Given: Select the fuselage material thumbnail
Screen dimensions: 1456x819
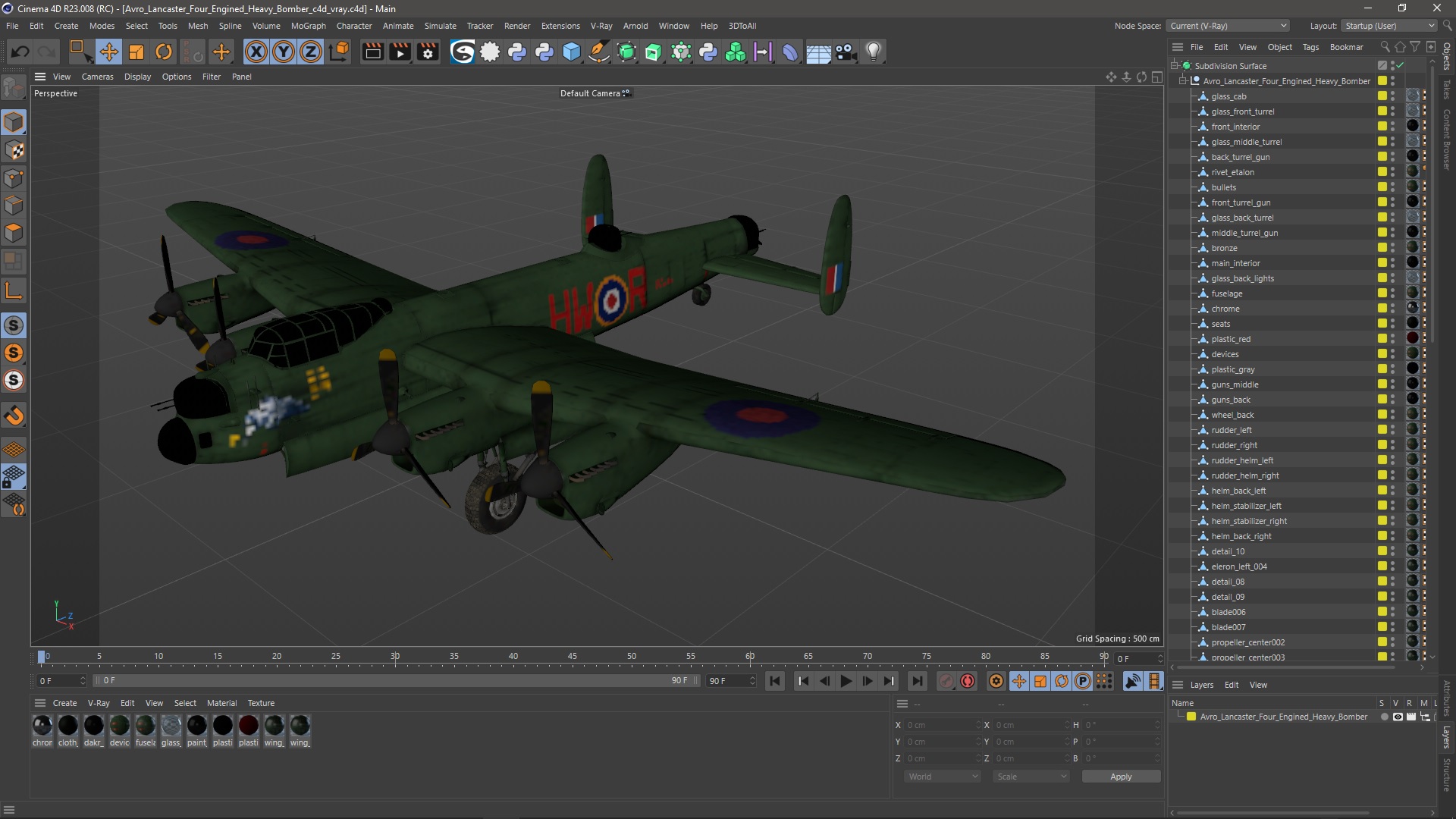Looking at the screenshot, I should point(146,726).
